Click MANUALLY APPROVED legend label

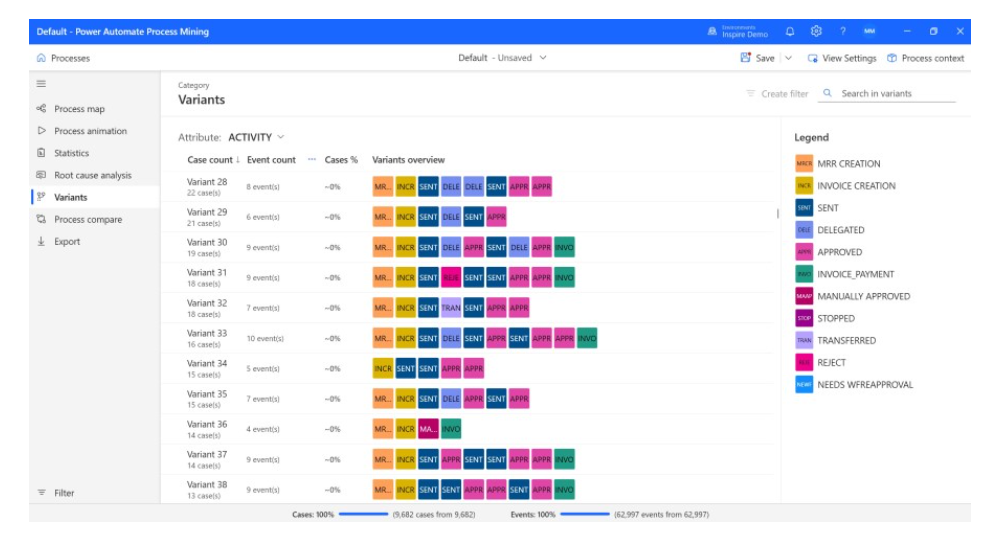(863, 296)
